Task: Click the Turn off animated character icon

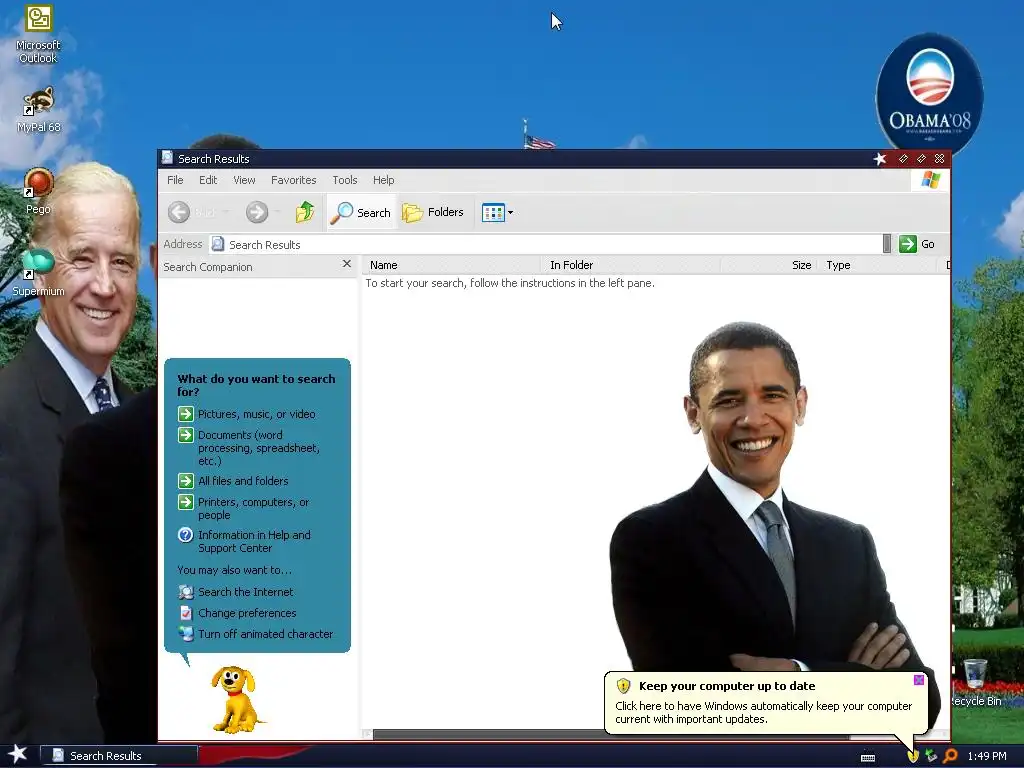Action: tap(186, 634)
